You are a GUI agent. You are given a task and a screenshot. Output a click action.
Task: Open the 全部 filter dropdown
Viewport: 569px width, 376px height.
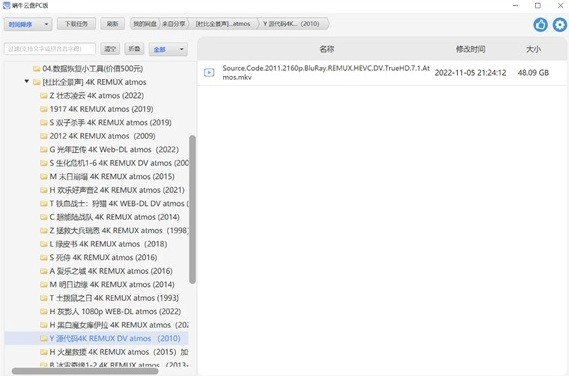pyautogui.click(x=168, y=49)
